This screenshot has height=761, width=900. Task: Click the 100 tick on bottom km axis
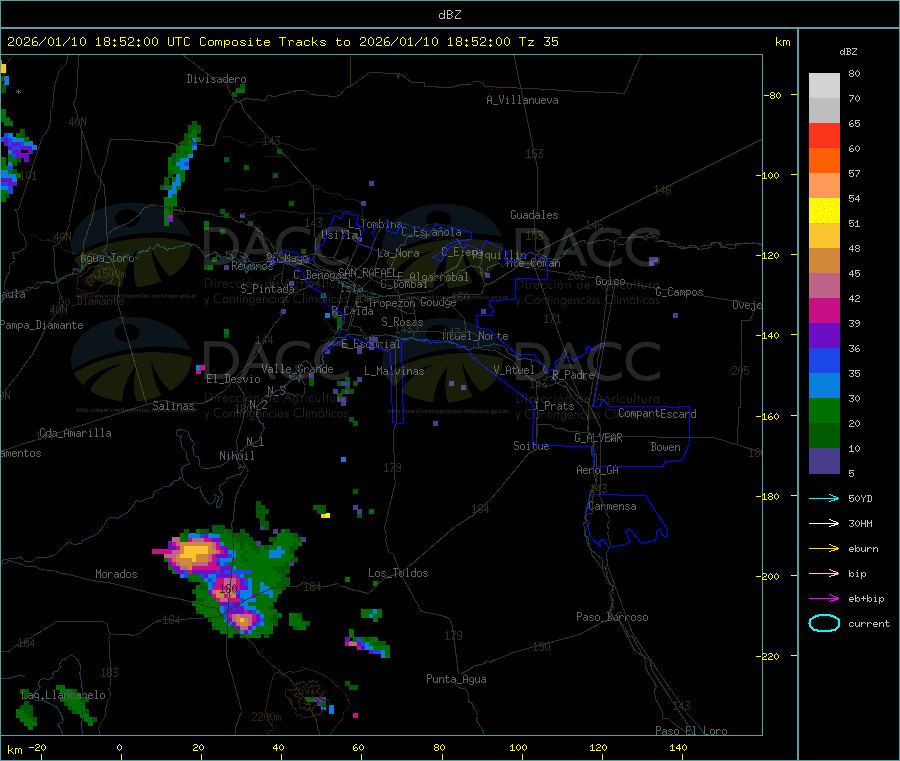click(518, 748)
